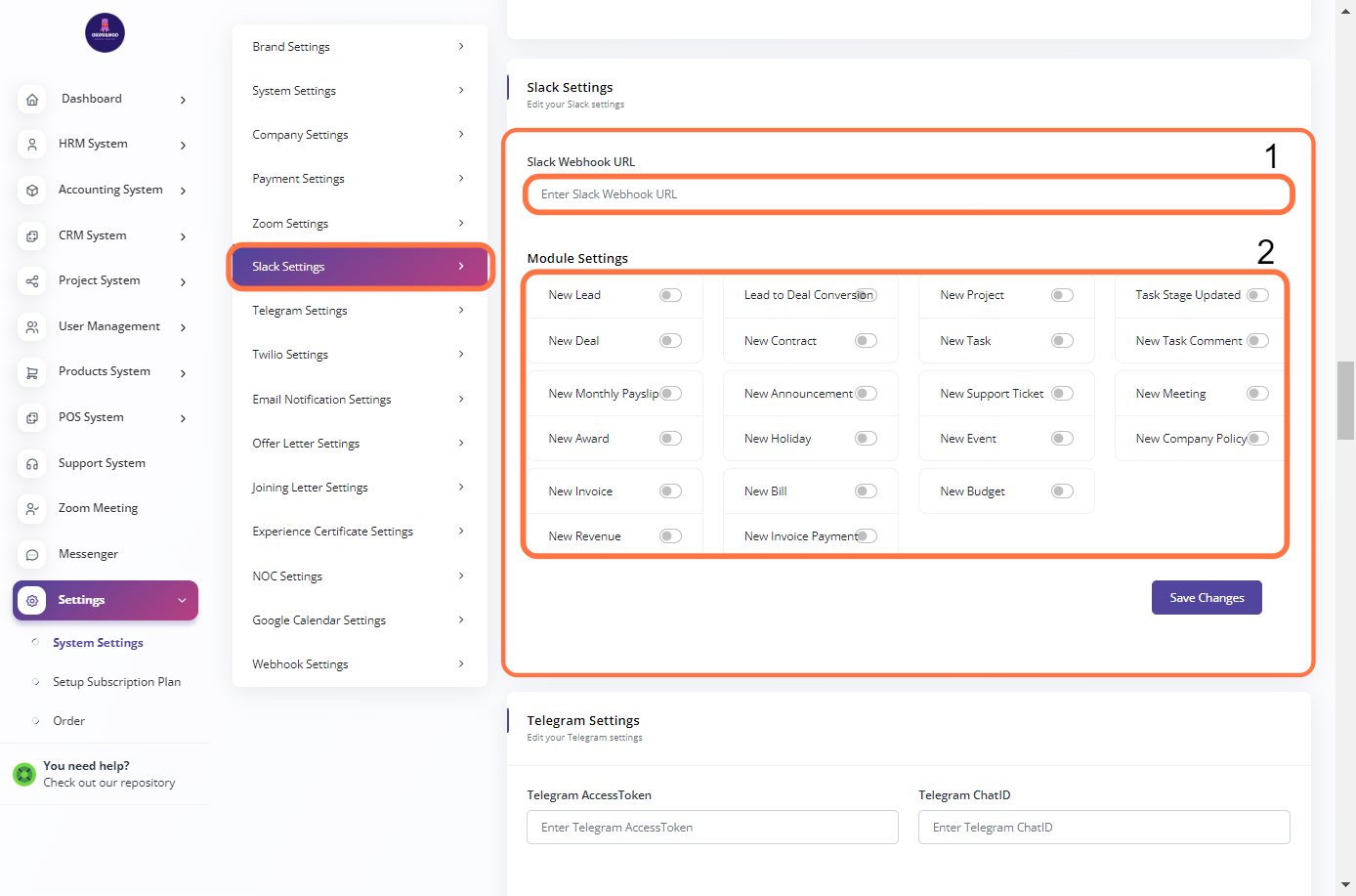
Task: Click the Accounting System box icon
Action: point(32,191)
